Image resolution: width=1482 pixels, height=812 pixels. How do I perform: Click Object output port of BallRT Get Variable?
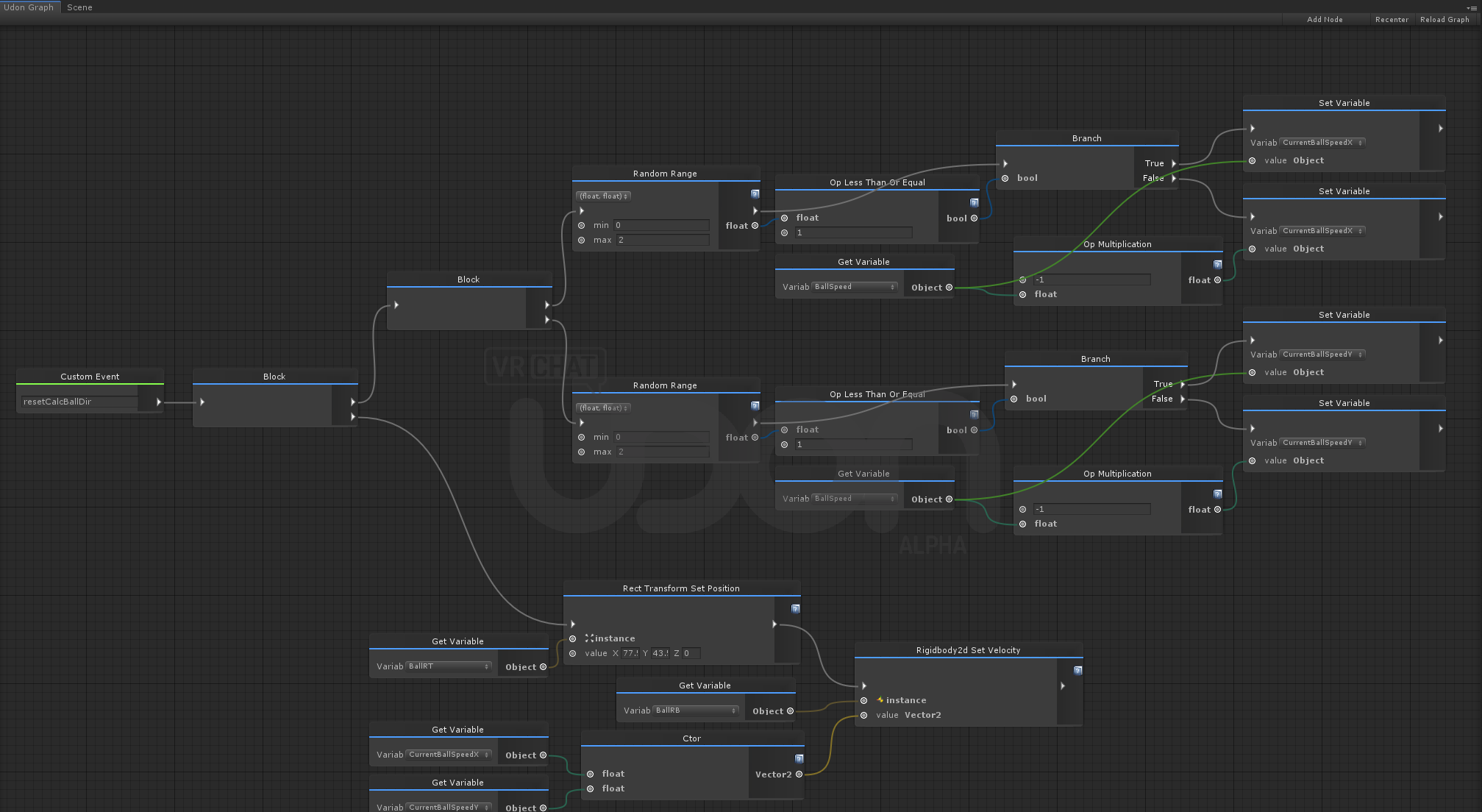(543, 667)
